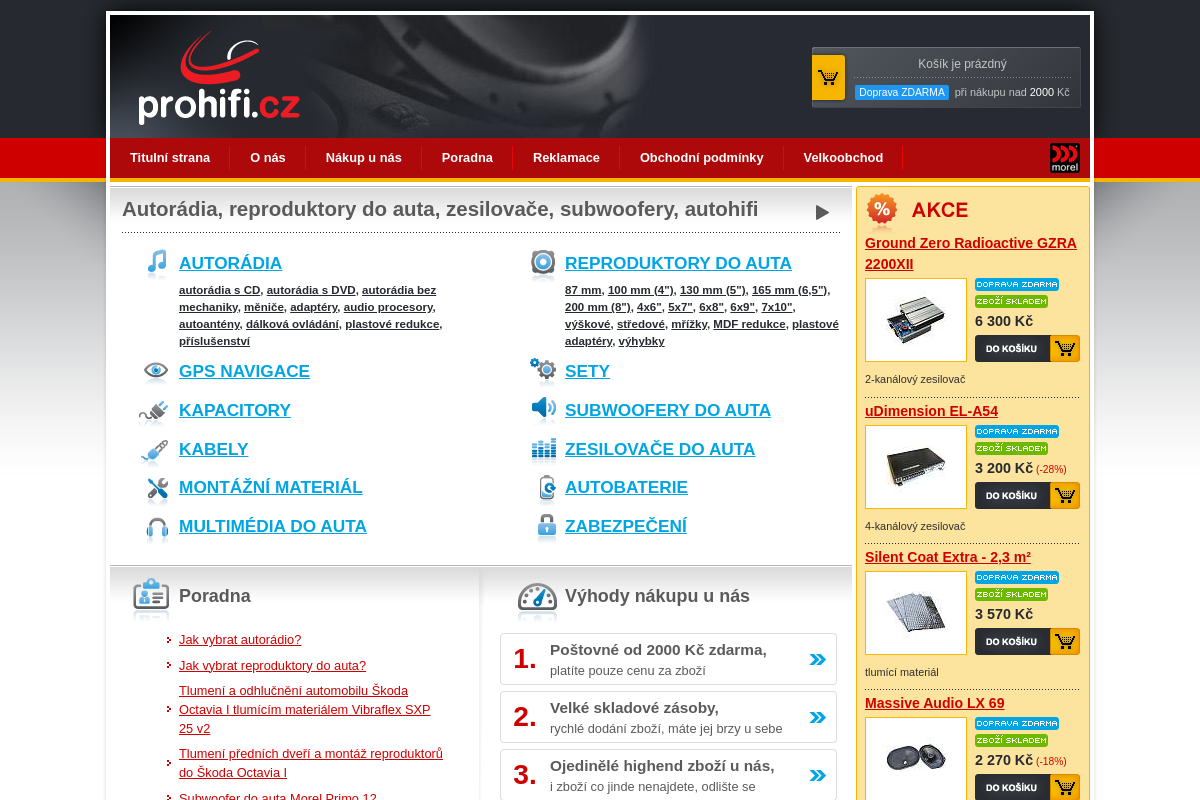This screenshot has width=1200, height=800.
Task: Click the padlock icon beside ZABEZPEČENÍ
Action: pyautogui.click(x=544, y=526)
